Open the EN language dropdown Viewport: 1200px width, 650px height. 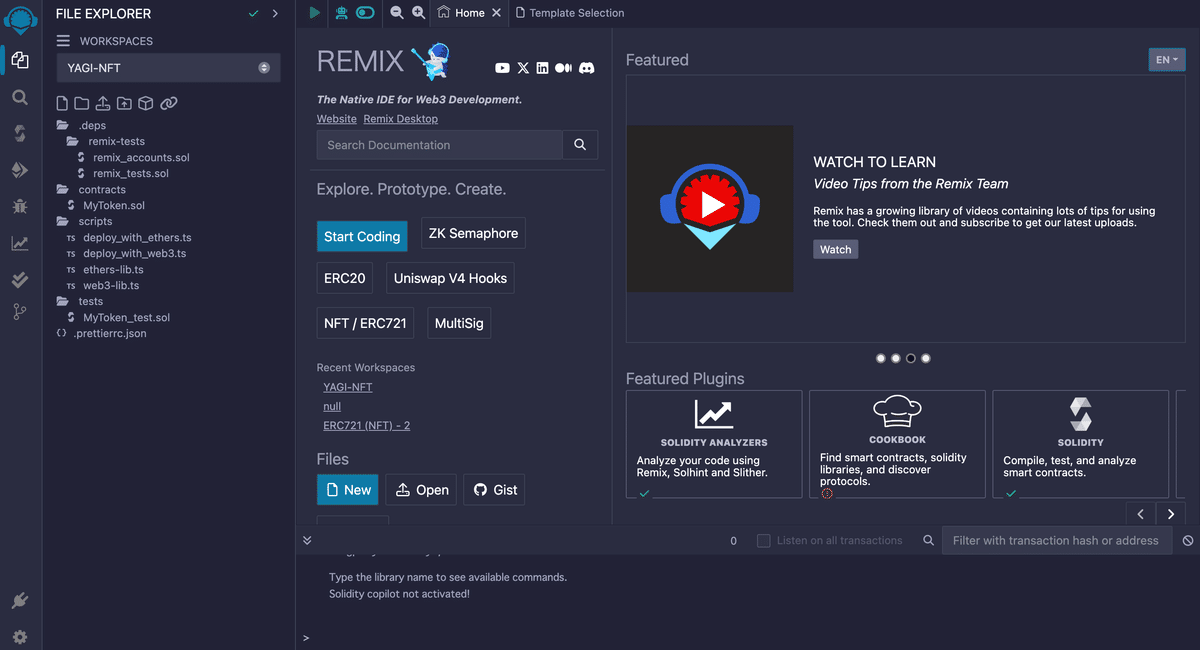(1167, 60)
